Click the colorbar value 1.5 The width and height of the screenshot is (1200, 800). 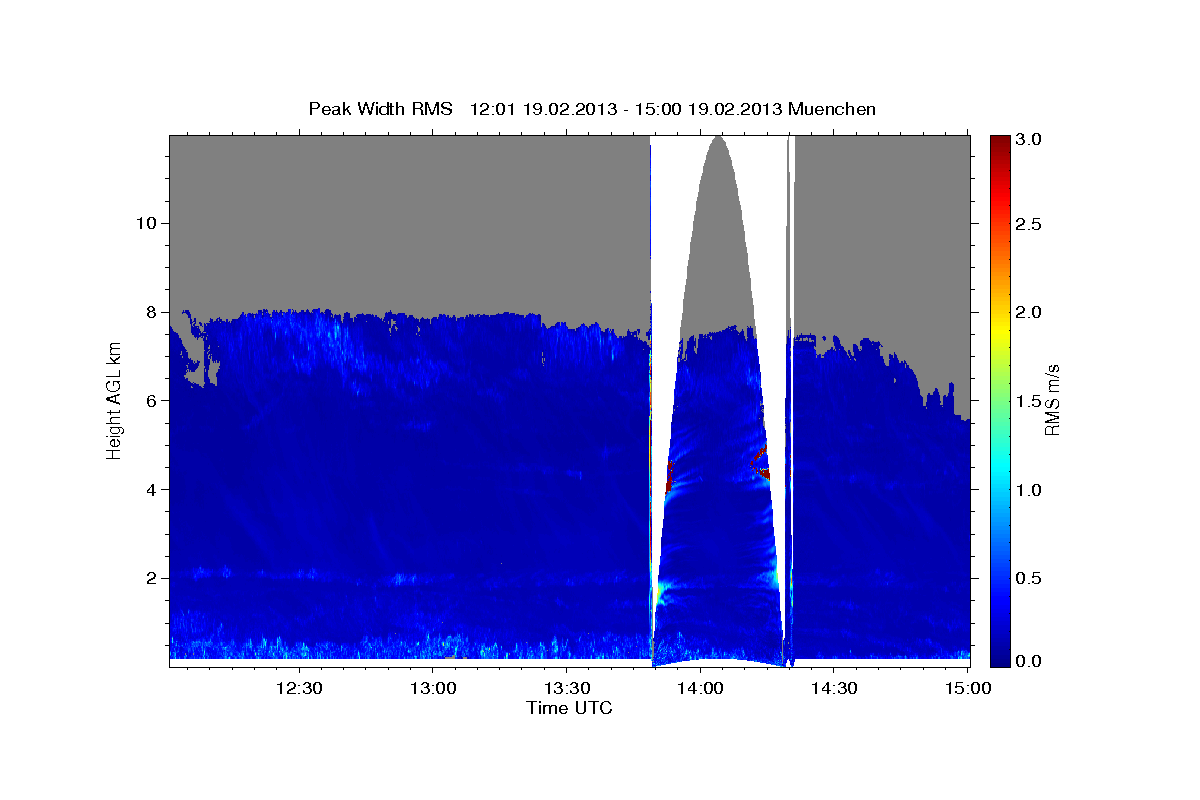click(x=1029, y=401)
